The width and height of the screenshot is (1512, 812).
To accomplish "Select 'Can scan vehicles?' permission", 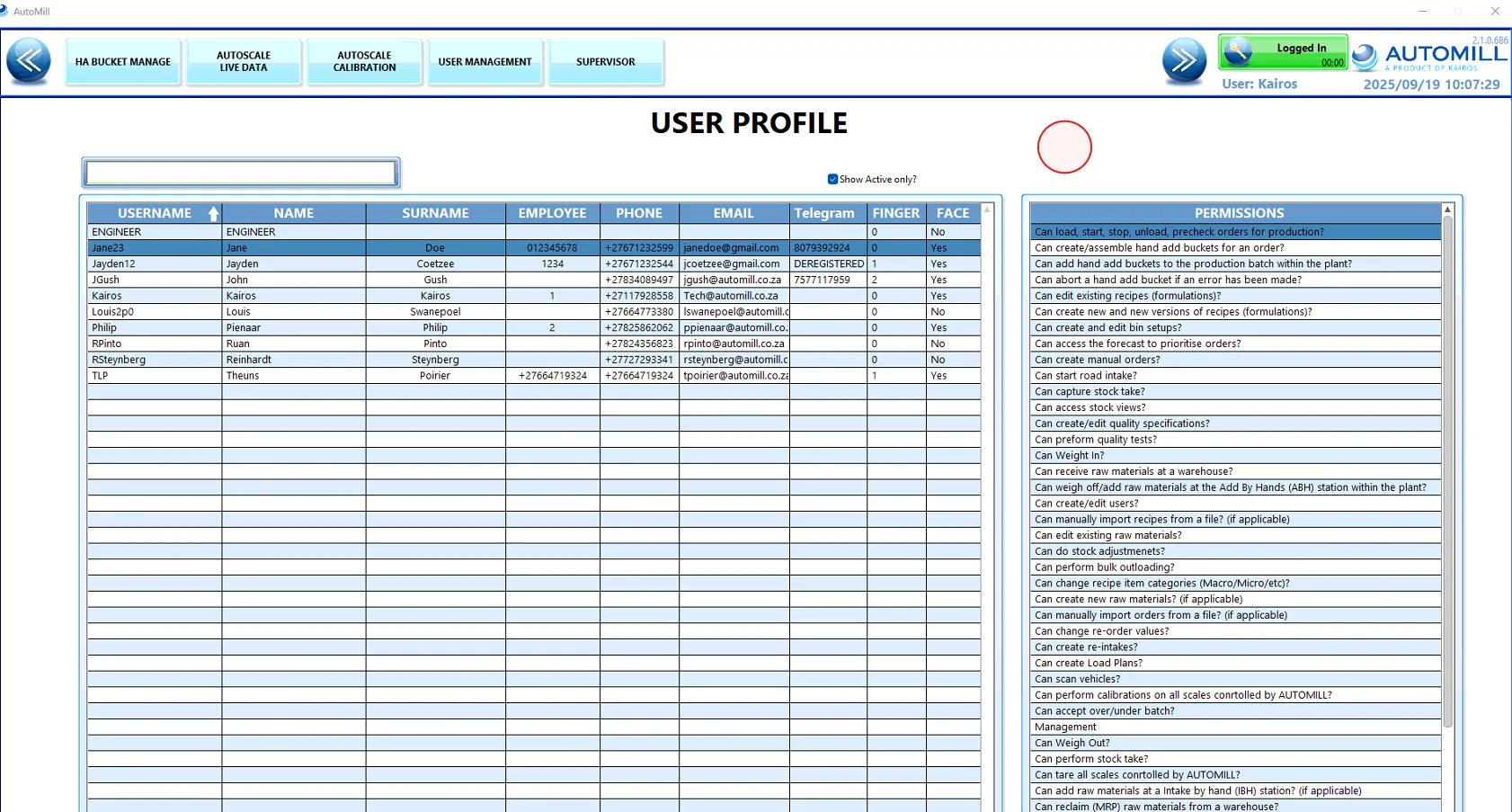I will tap(1236, 680).
